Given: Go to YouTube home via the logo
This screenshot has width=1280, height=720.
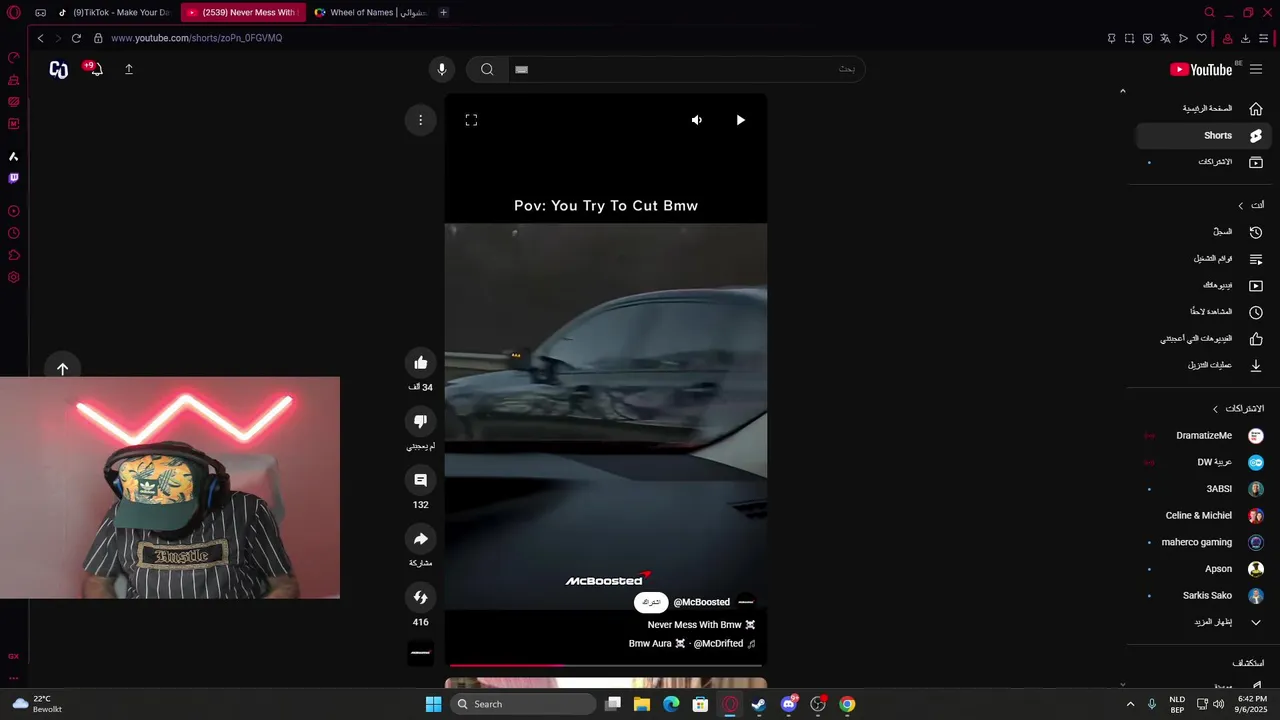Looking at the screenshot, I should pyautogui.click(x=1201, y=69).
